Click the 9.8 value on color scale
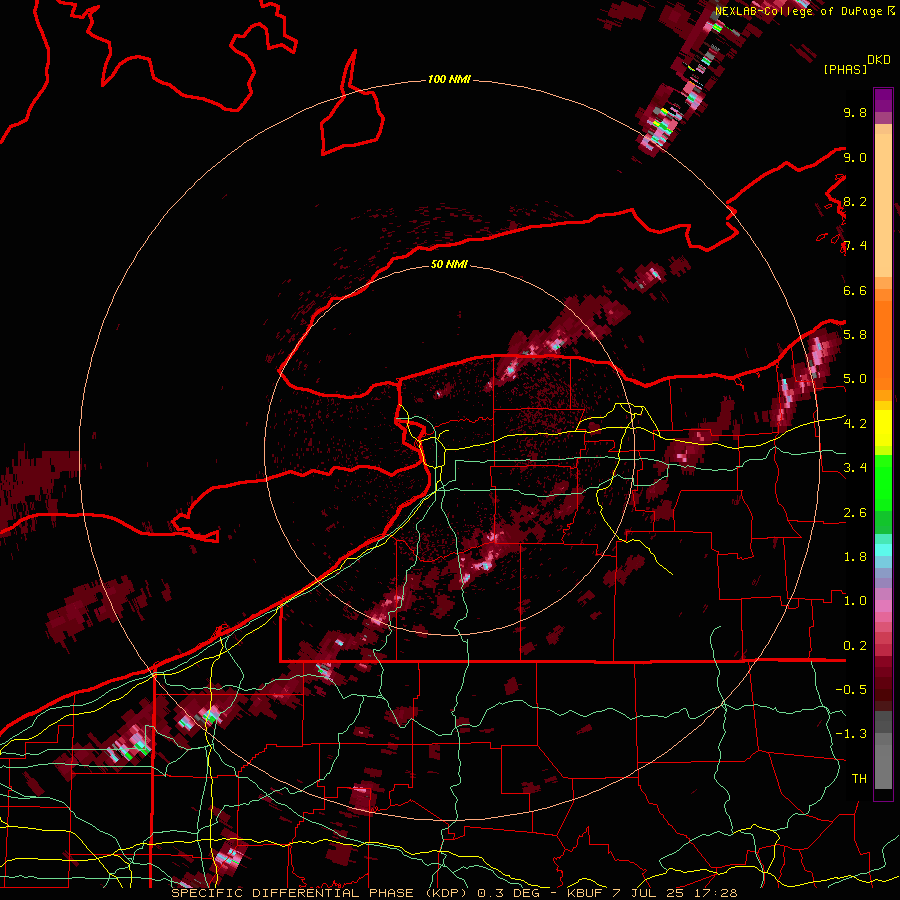 (x=855, y=112)
